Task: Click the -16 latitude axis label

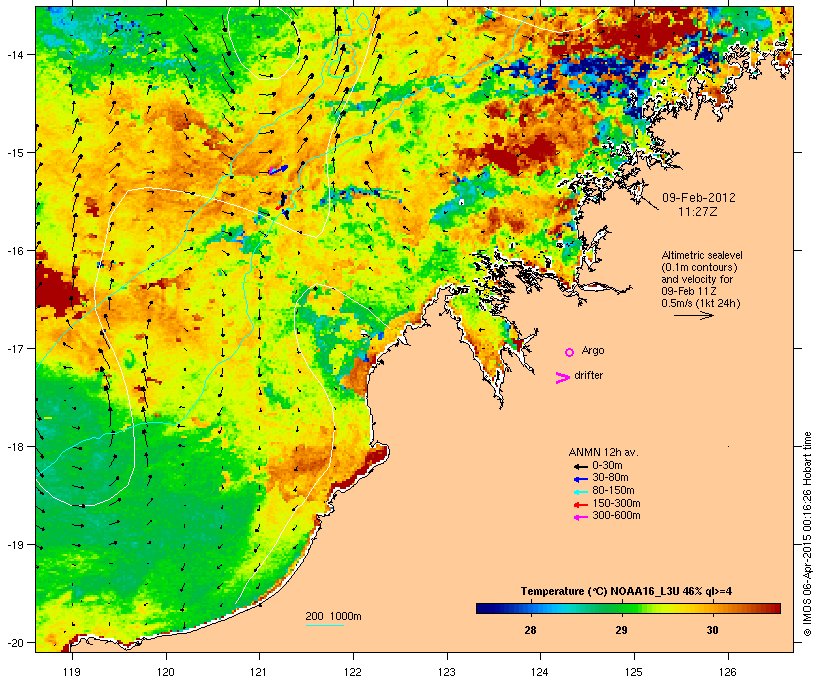Action: click(x=14, y=251)
